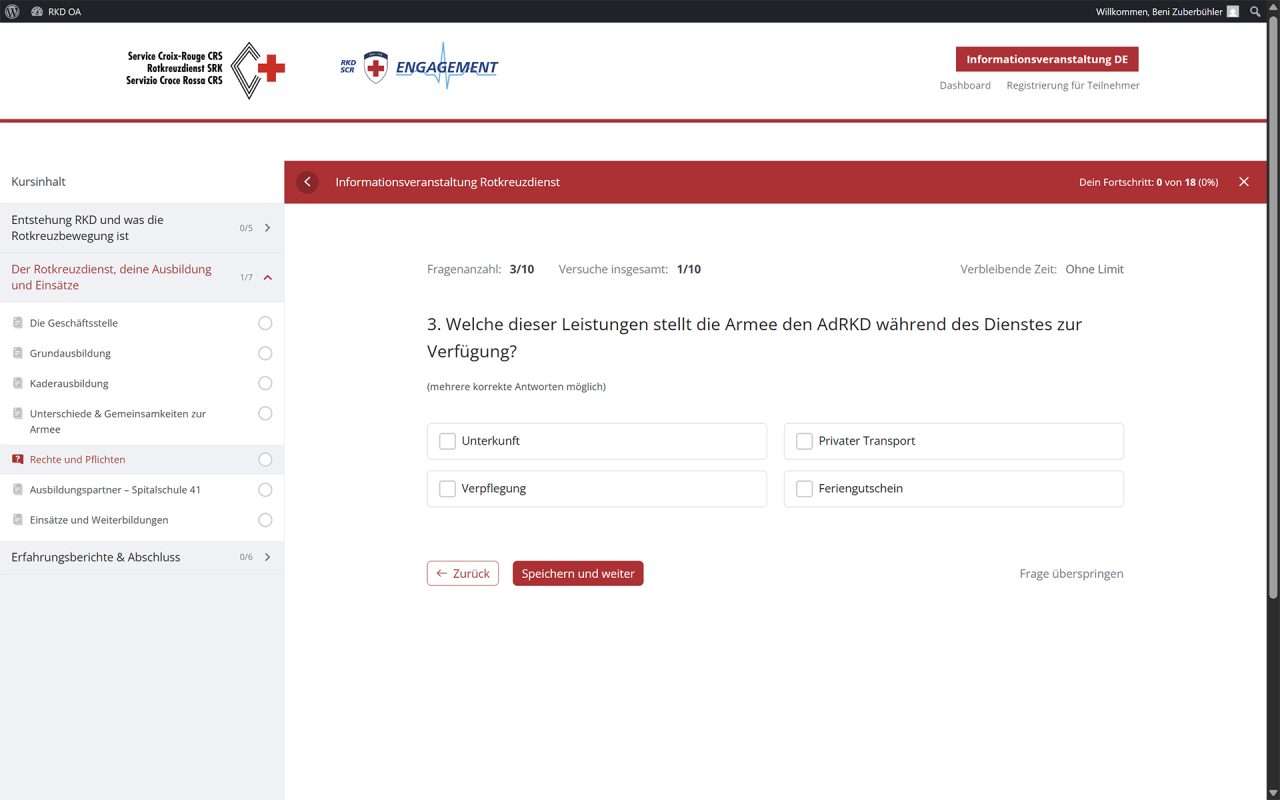Select the Feriengutschein checkbox
This screenshot has width=1280, height=800.
pos(804,489)
